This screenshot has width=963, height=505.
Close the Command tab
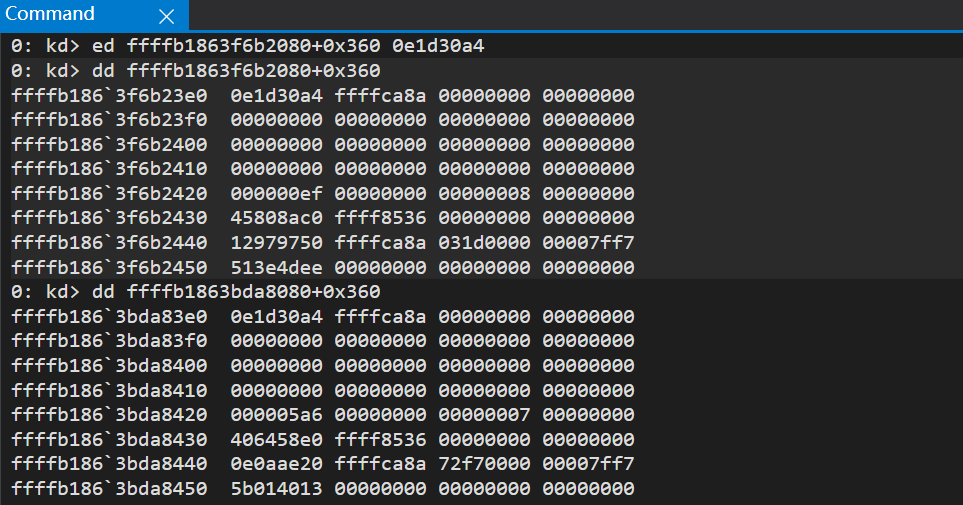point(166,16)
